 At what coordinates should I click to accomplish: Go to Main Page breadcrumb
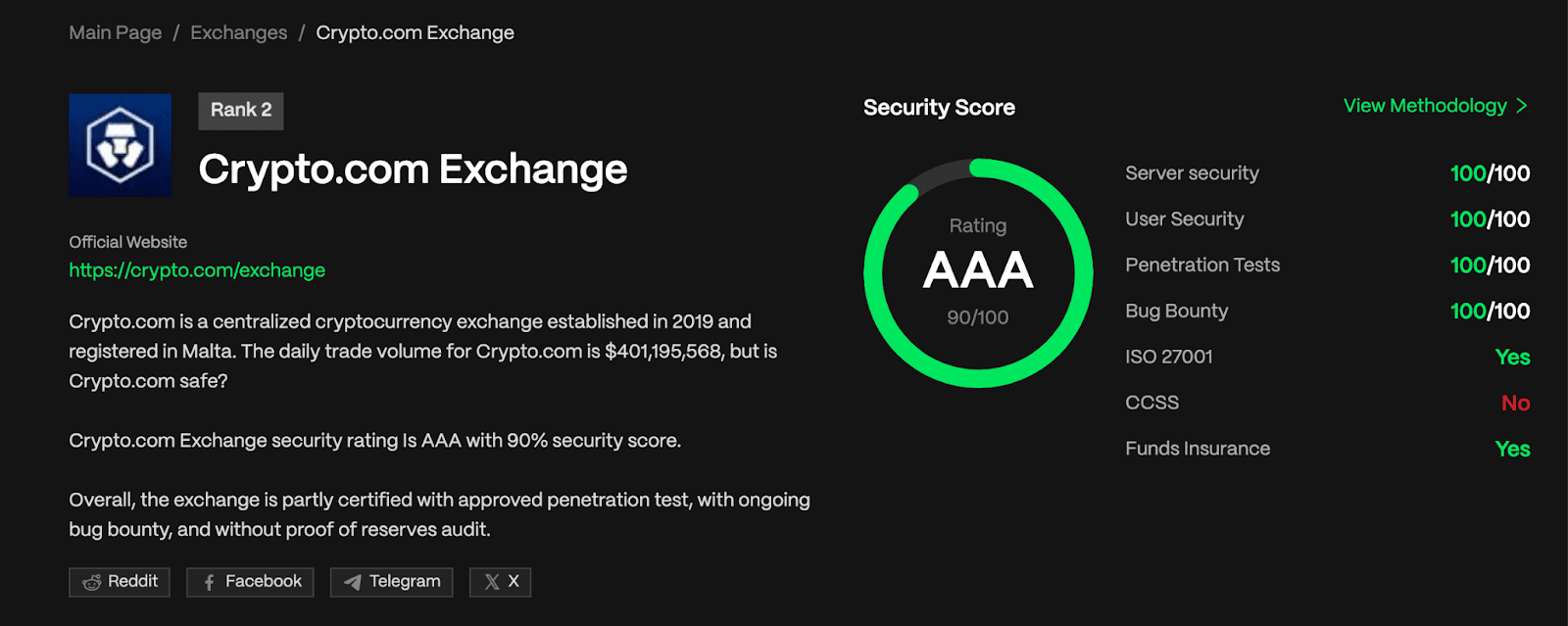coord(116,32)
